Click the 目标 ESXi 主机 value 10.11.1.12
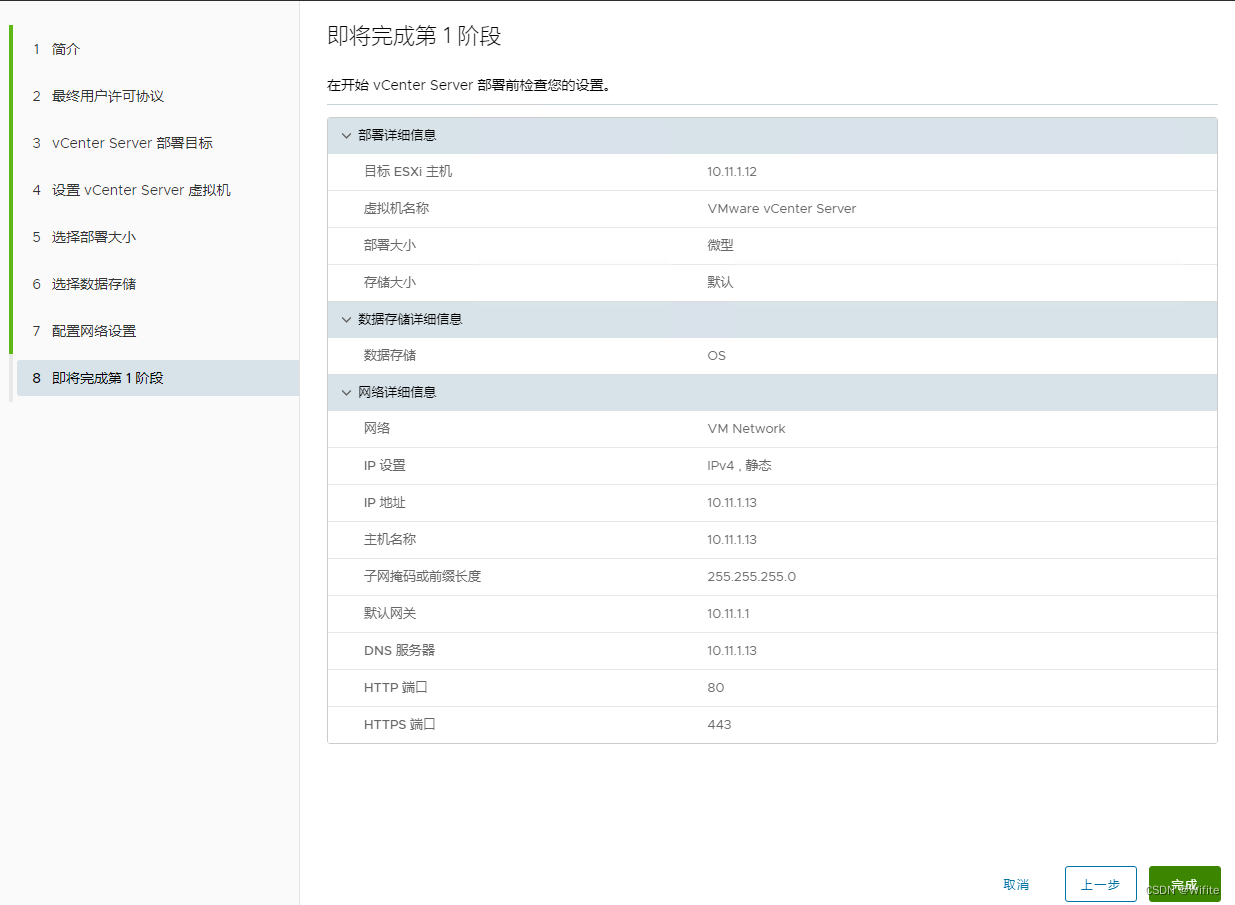The image size is (1235, 905). click(x=732, y=172)
